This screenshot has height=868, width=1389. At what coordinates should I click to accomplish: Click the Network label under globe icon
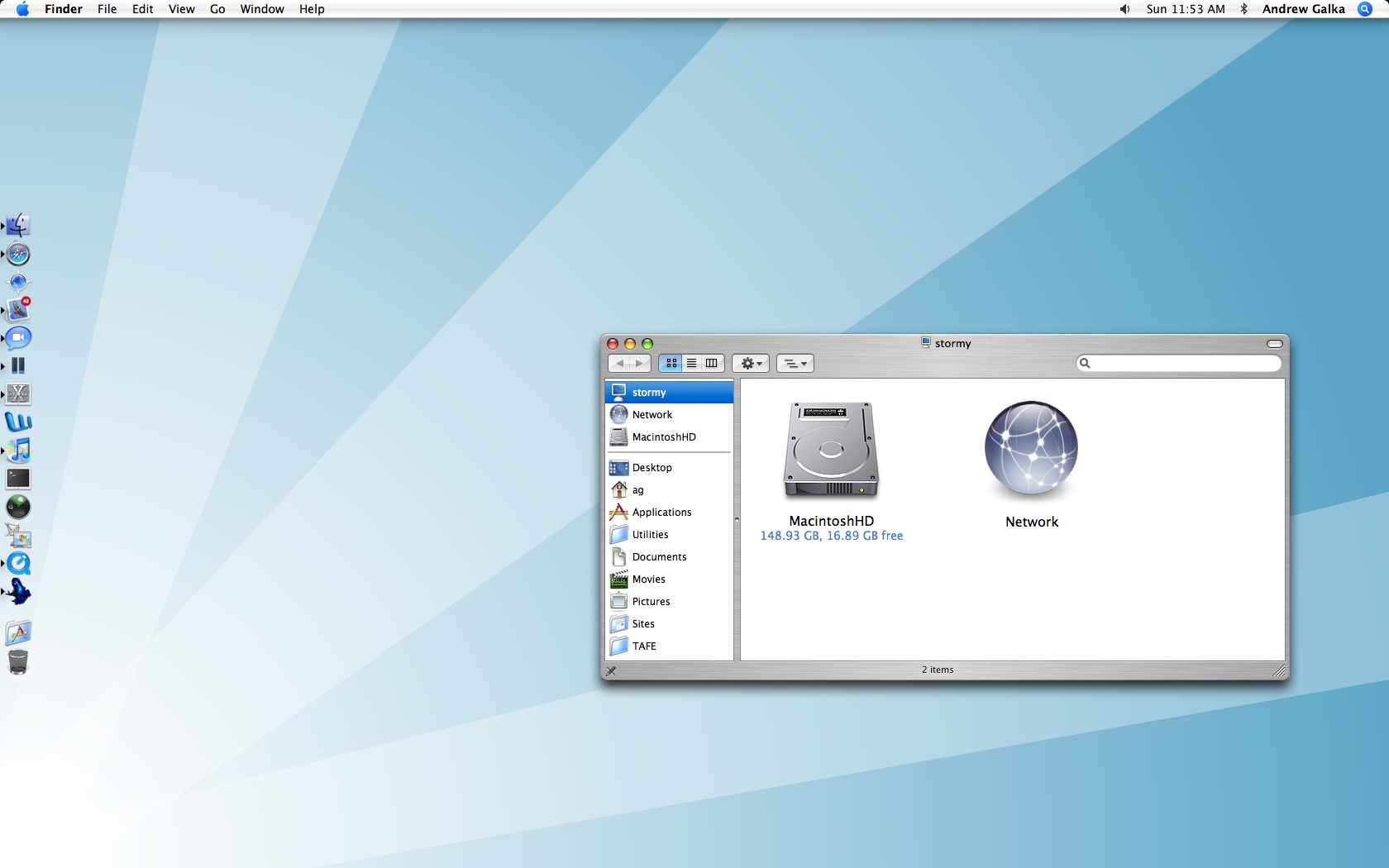1031,522
